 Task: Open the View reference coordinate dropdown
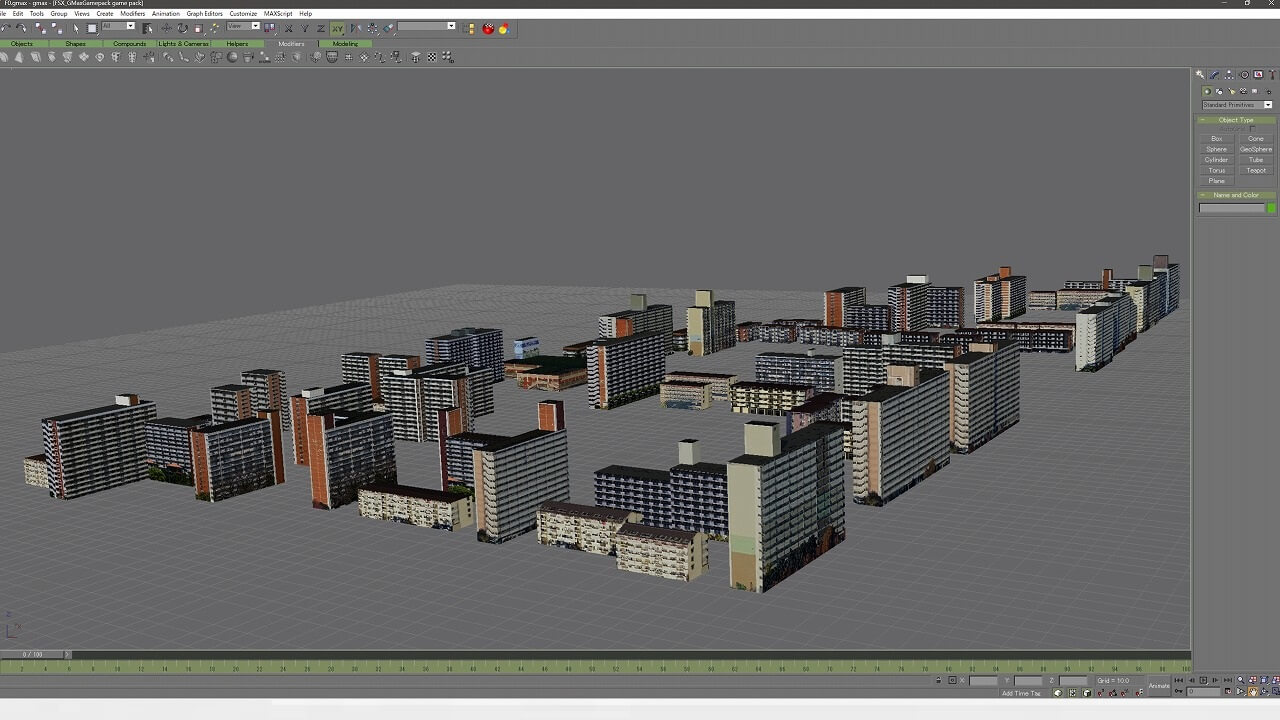tap(243, 27)
